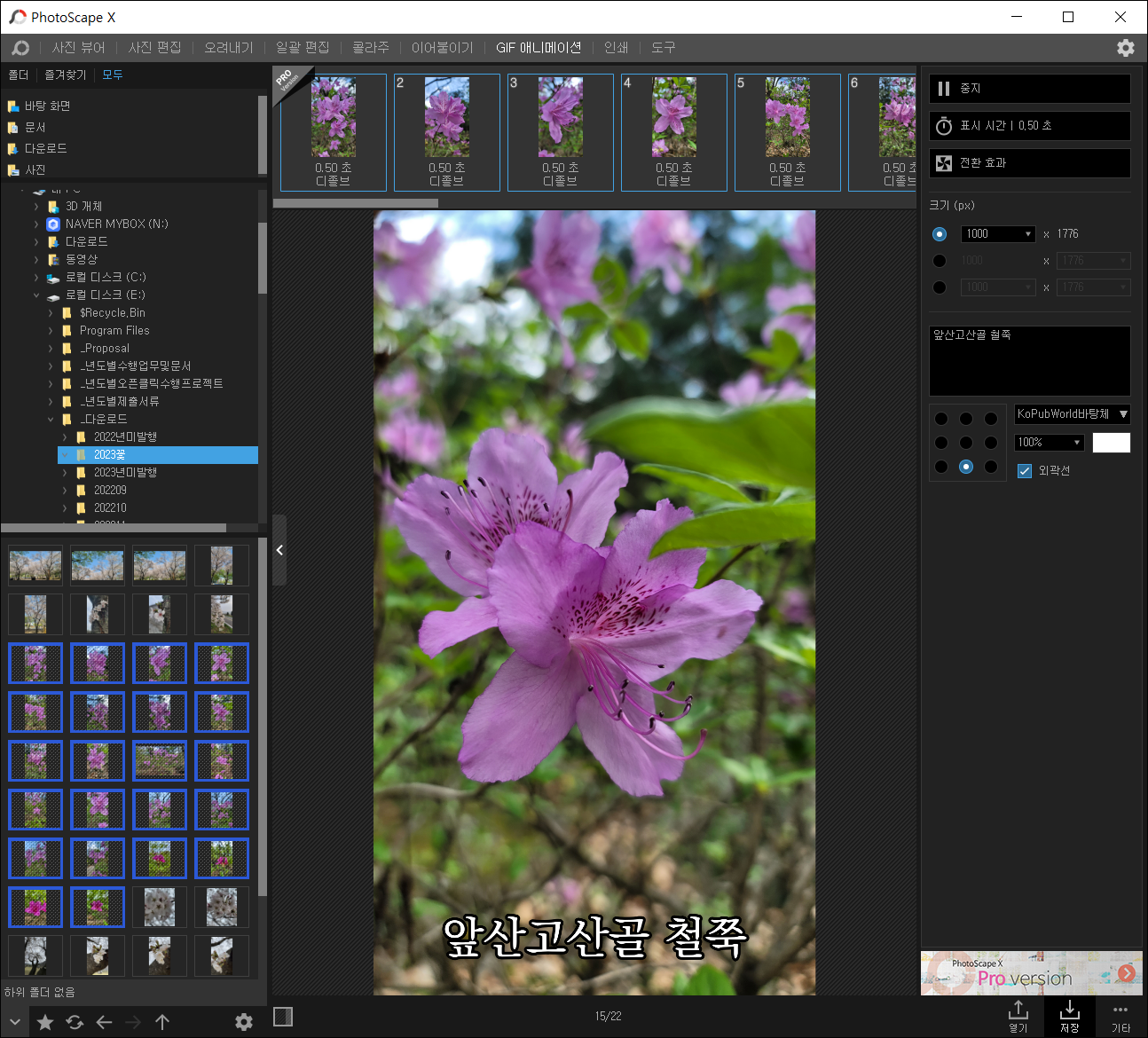Collapse the _다운로드 folder node
Viewport: 1148px width, 1038px height.
coord(51,419)
